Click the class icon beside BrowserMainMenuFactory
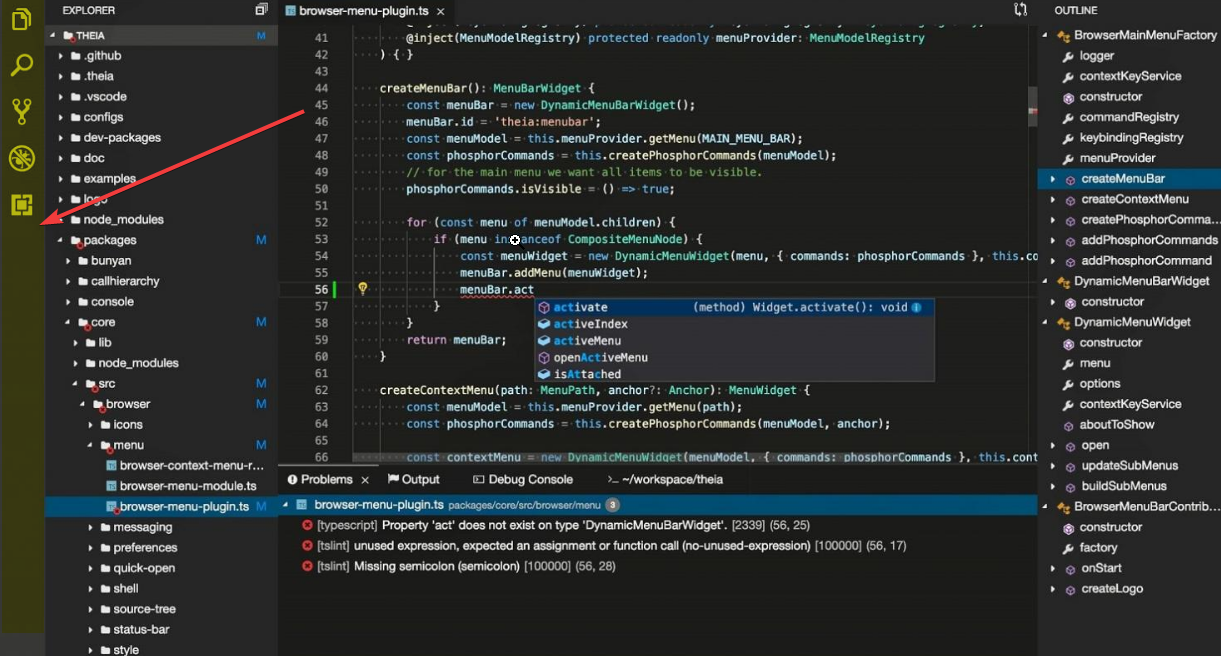Viewport: 1221px width, 656px height. tap(1063, 35)
